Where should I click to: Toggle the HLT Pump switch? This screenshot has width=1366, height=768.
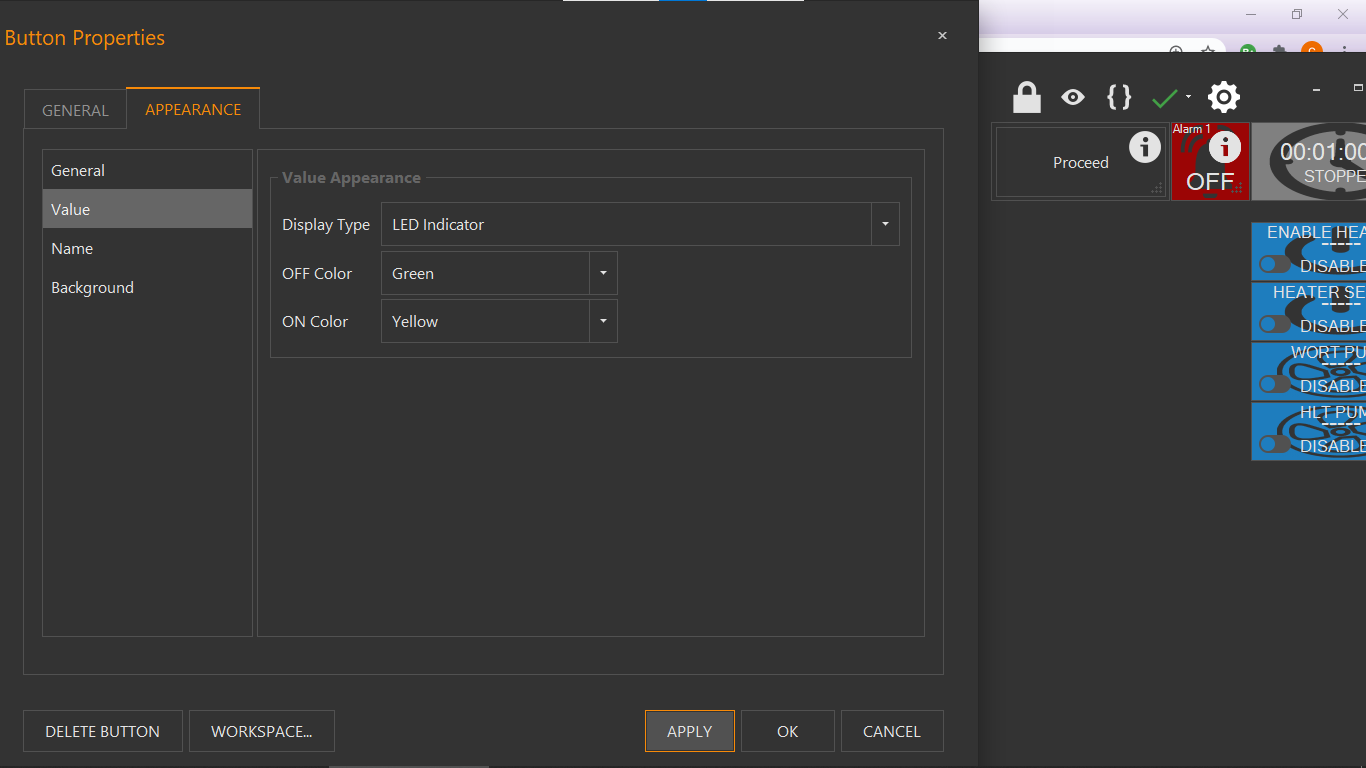[1275, 444]
